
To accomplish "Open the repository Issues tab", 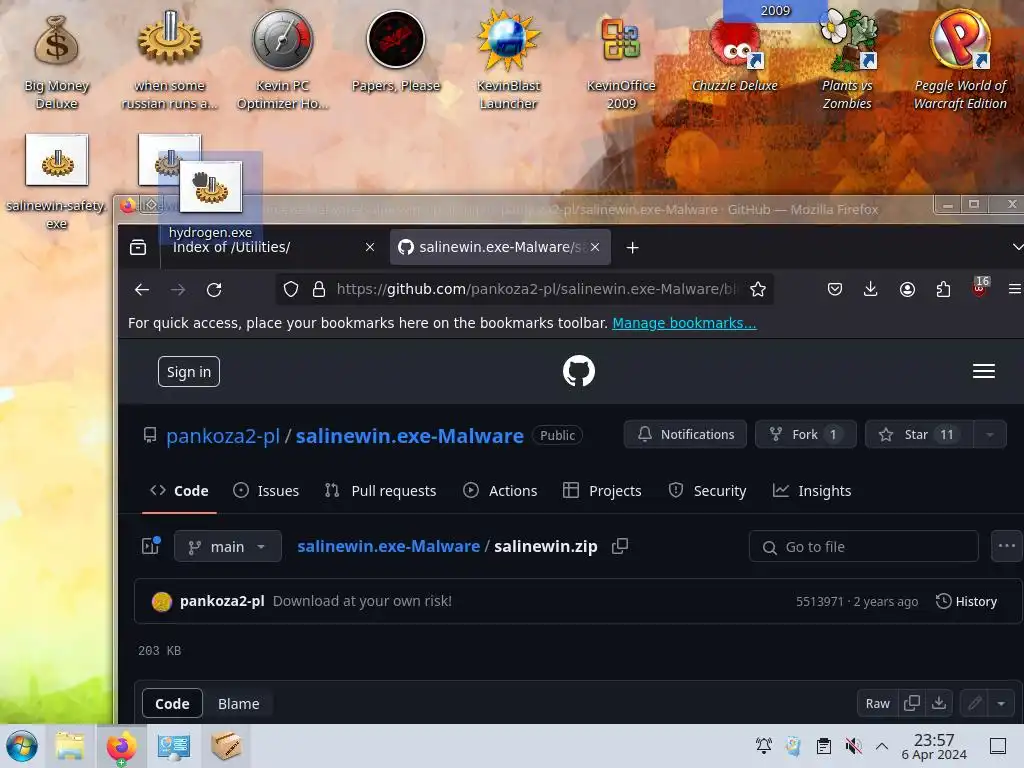I will [x=266, y=490].
